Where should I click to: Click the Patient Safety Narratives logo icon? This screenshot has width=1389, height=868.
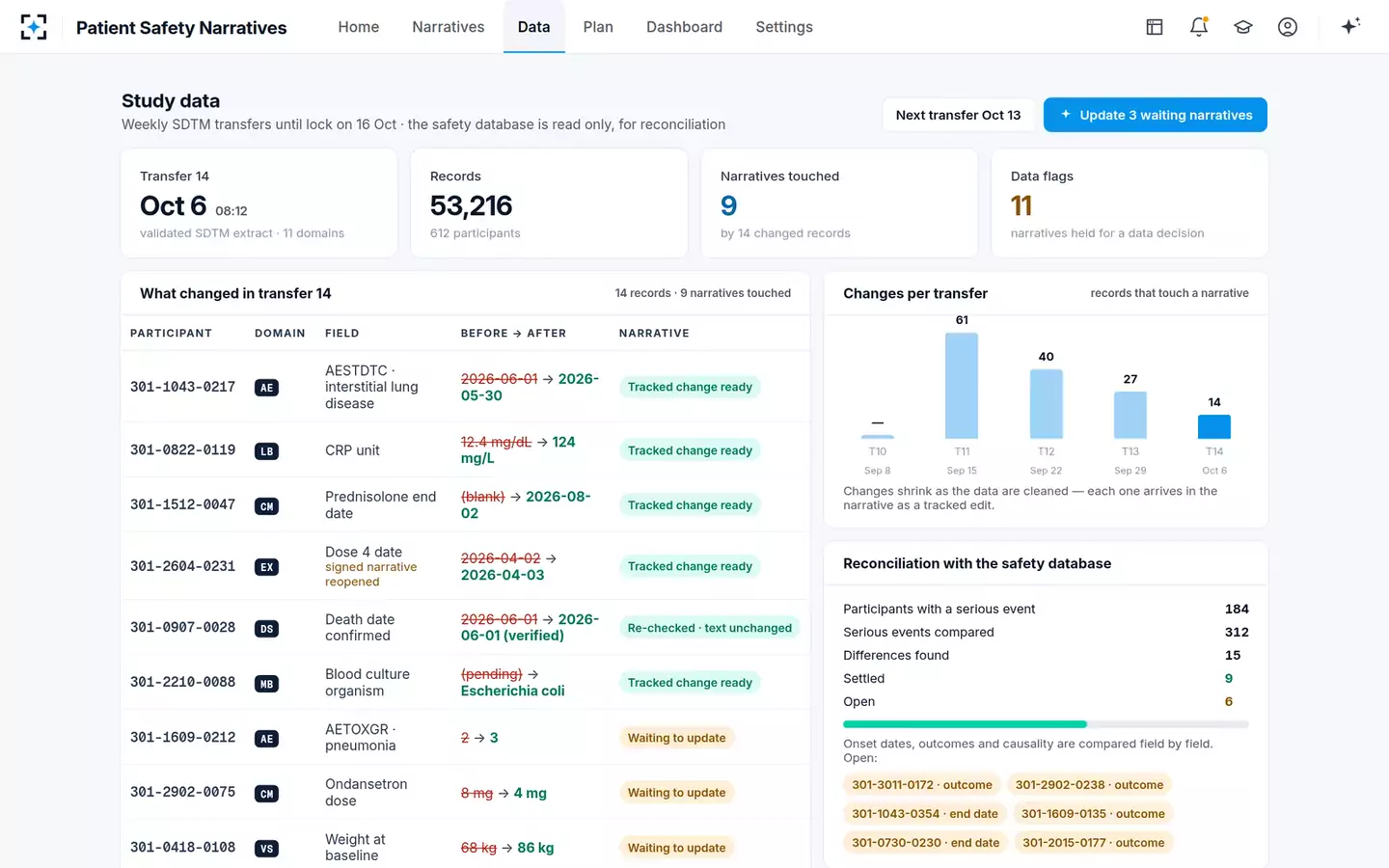[x=34, y=27]
